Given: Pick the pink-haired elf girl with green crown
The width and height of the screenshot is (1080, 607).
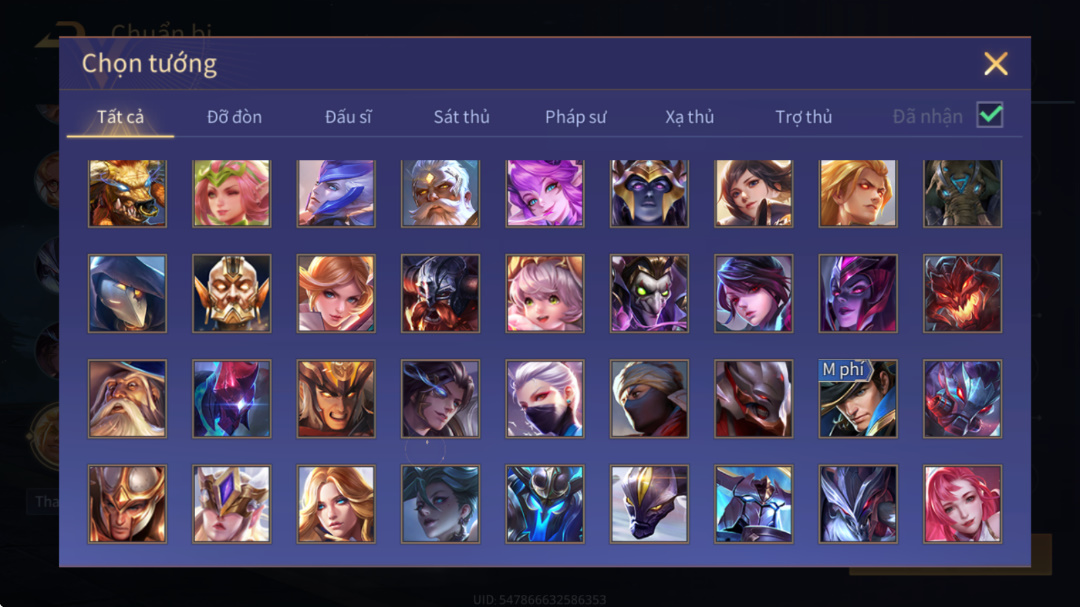Looking at the screenshot, I should (231, 194).
